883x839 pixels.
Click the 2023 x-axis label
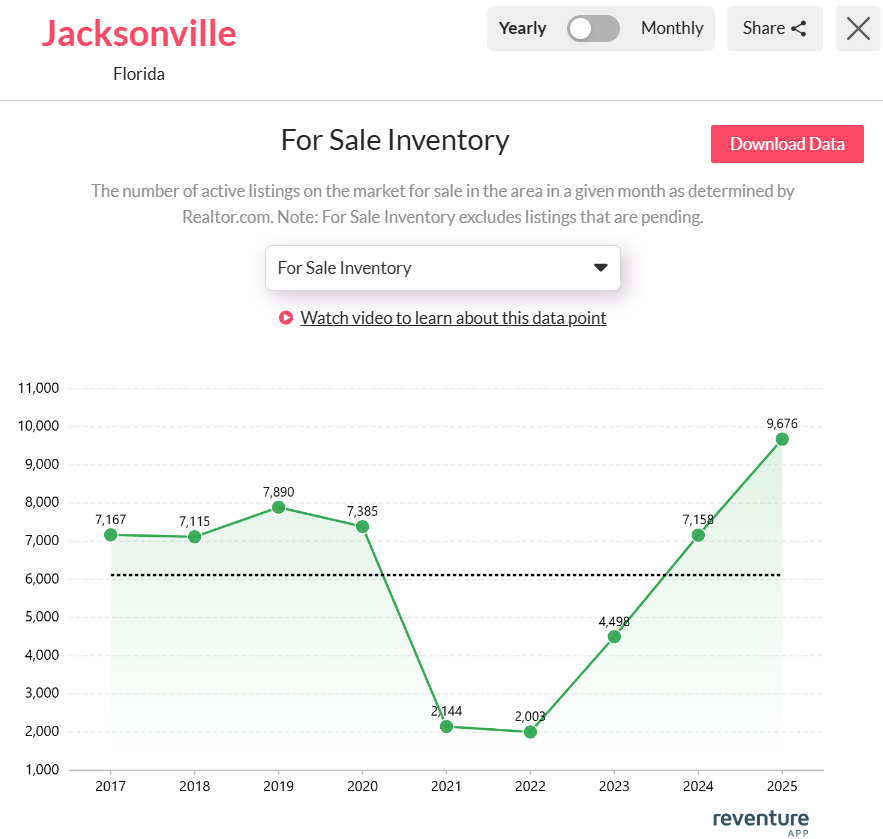[x=614, y=786]
